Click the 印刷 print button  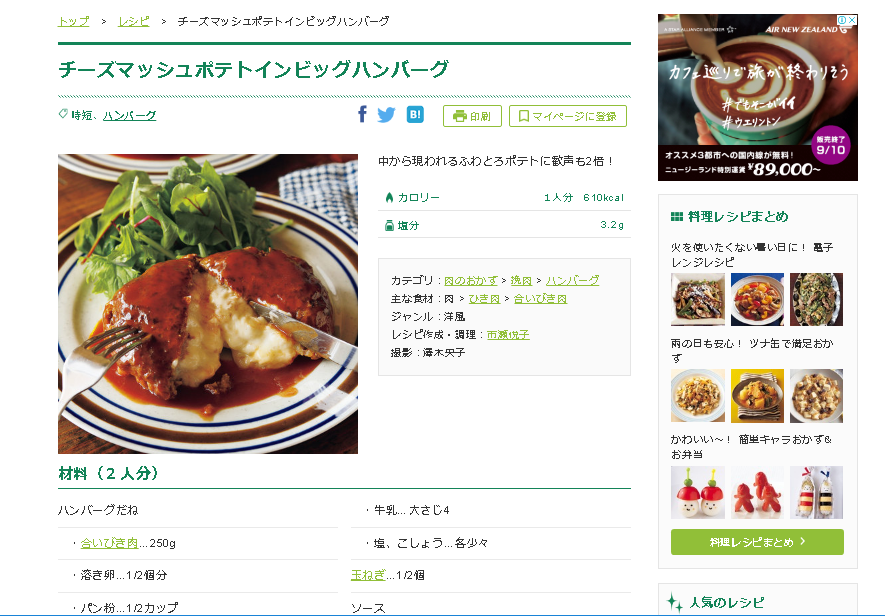(472, 116)
